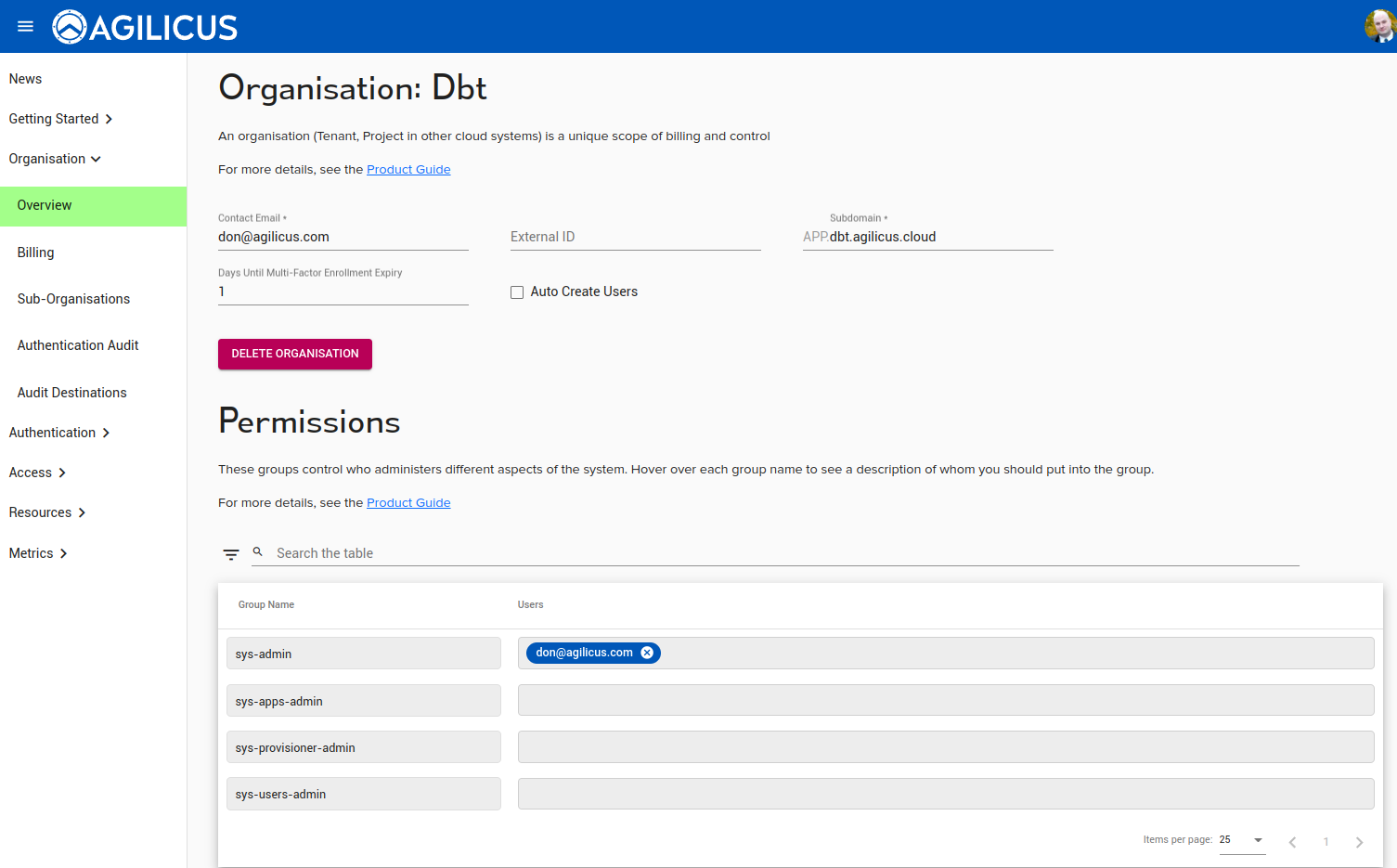Remove don@agilicus.com chip from sys-admin
This screenshot has height=868, width=1397.
click(x=647, y=653)
